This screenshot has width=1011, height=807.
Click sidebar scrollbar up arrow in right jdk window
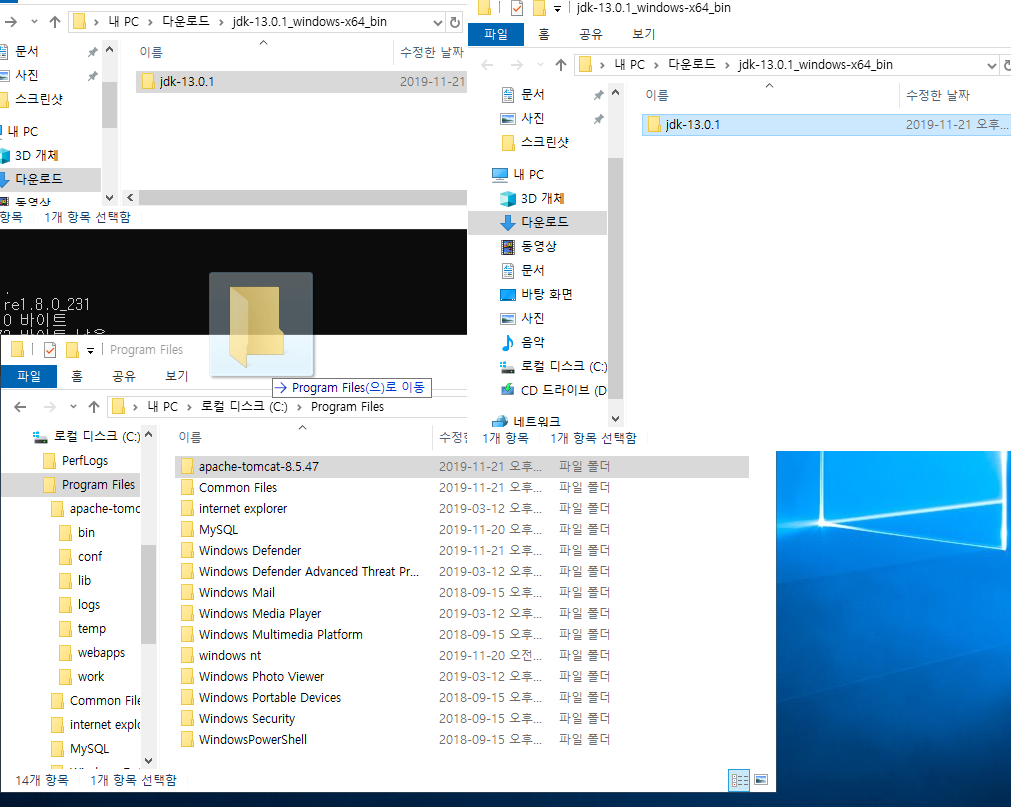[x=616, y=93]
